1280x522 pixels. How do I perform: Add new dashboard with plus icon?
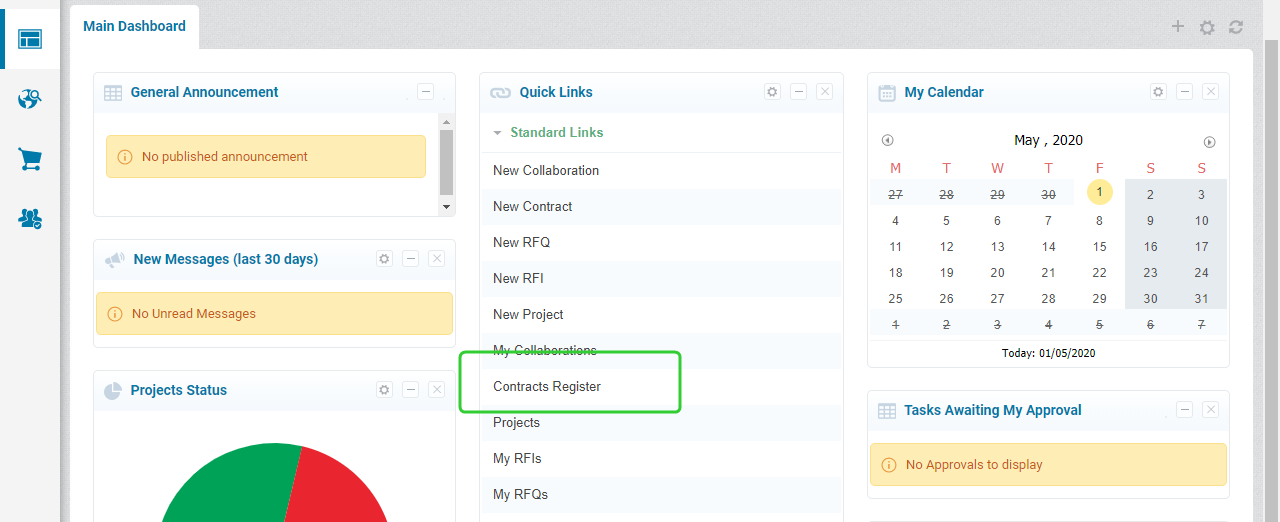1178,27
